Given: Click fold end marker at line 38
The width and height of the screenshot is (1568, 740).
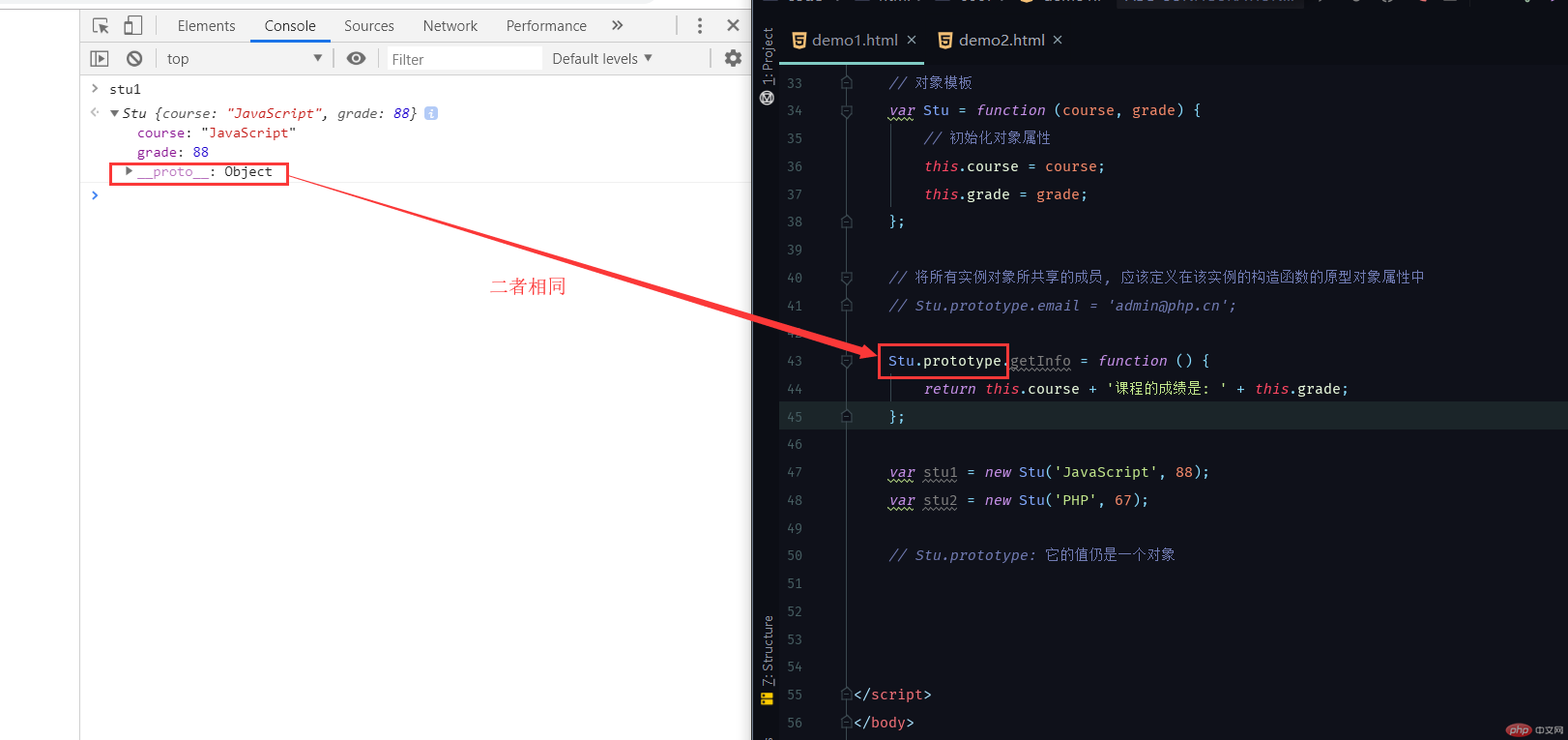Looking at the screenshot, I should [847, 222].
